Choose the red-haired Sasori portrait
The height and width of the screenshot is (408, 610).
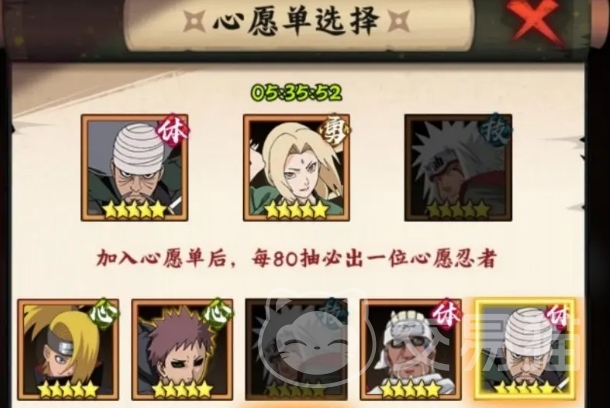[x=182, y=349]
